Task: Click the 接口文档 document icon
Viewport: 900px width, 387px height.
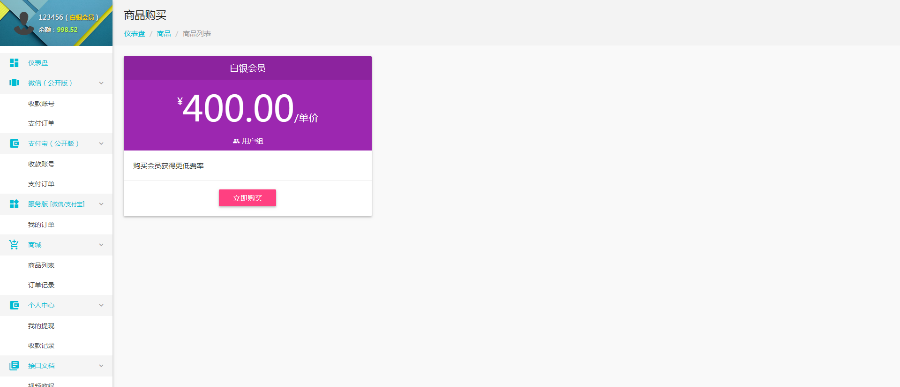Action: [x=14, y=366]
